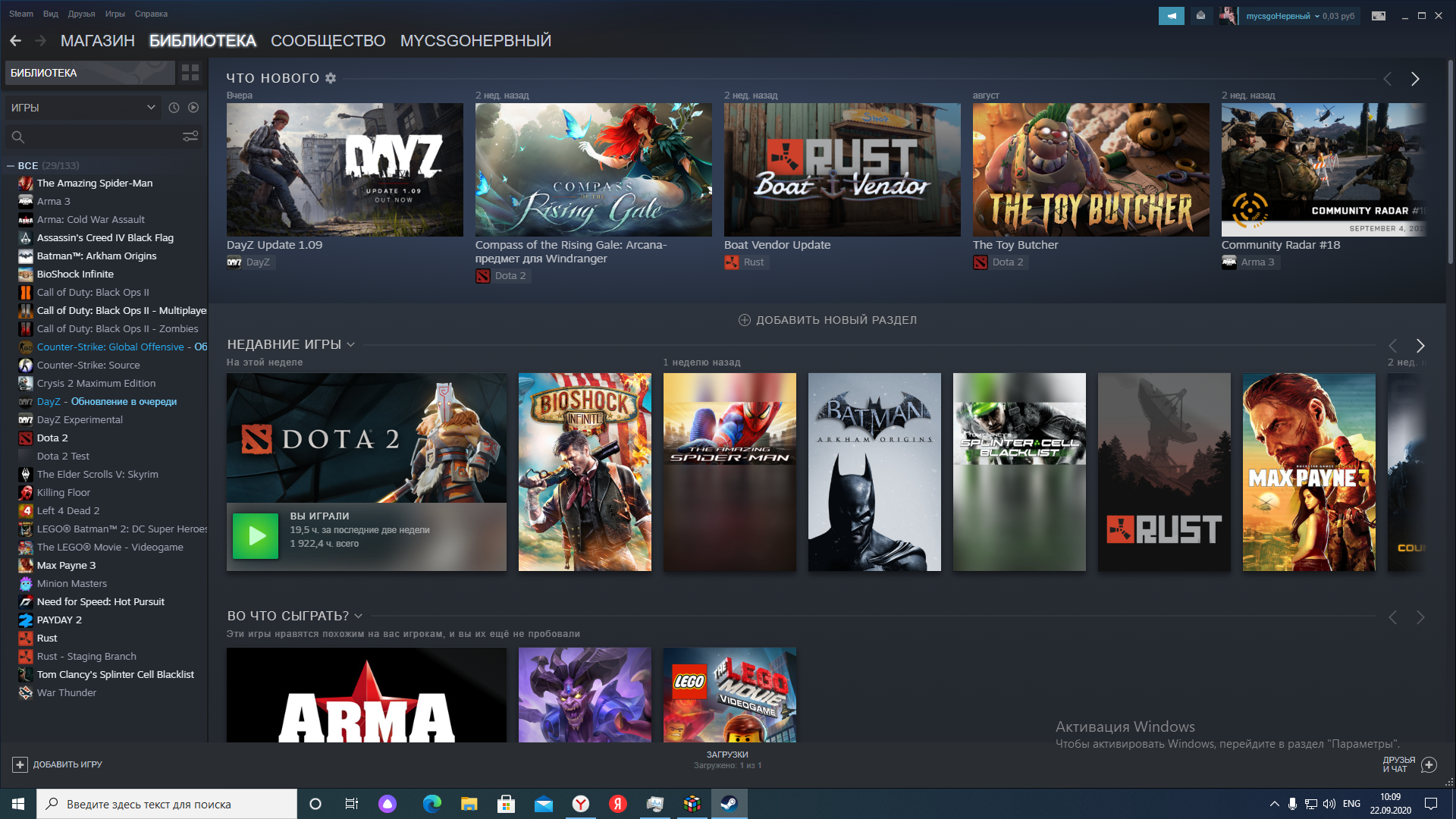
Task: Click Add New Section button
Action: coord(827,320)
